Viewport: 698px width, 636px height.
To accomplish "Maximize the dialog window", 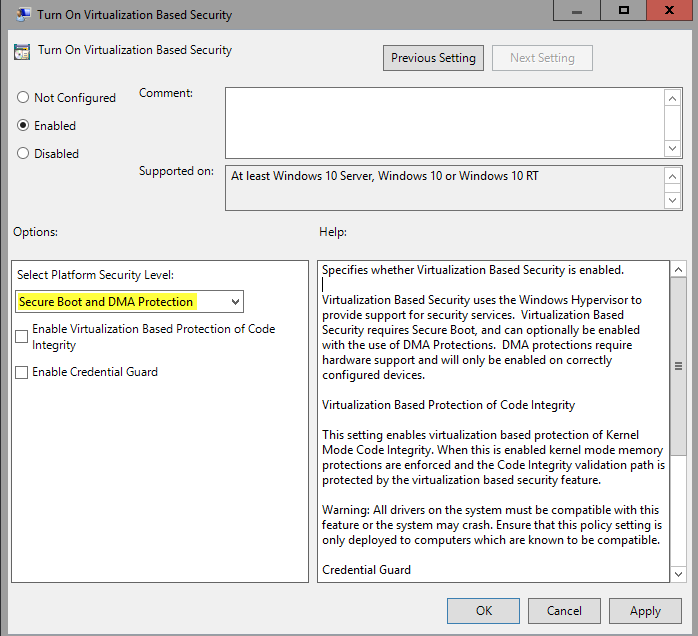I will [624, 10].
